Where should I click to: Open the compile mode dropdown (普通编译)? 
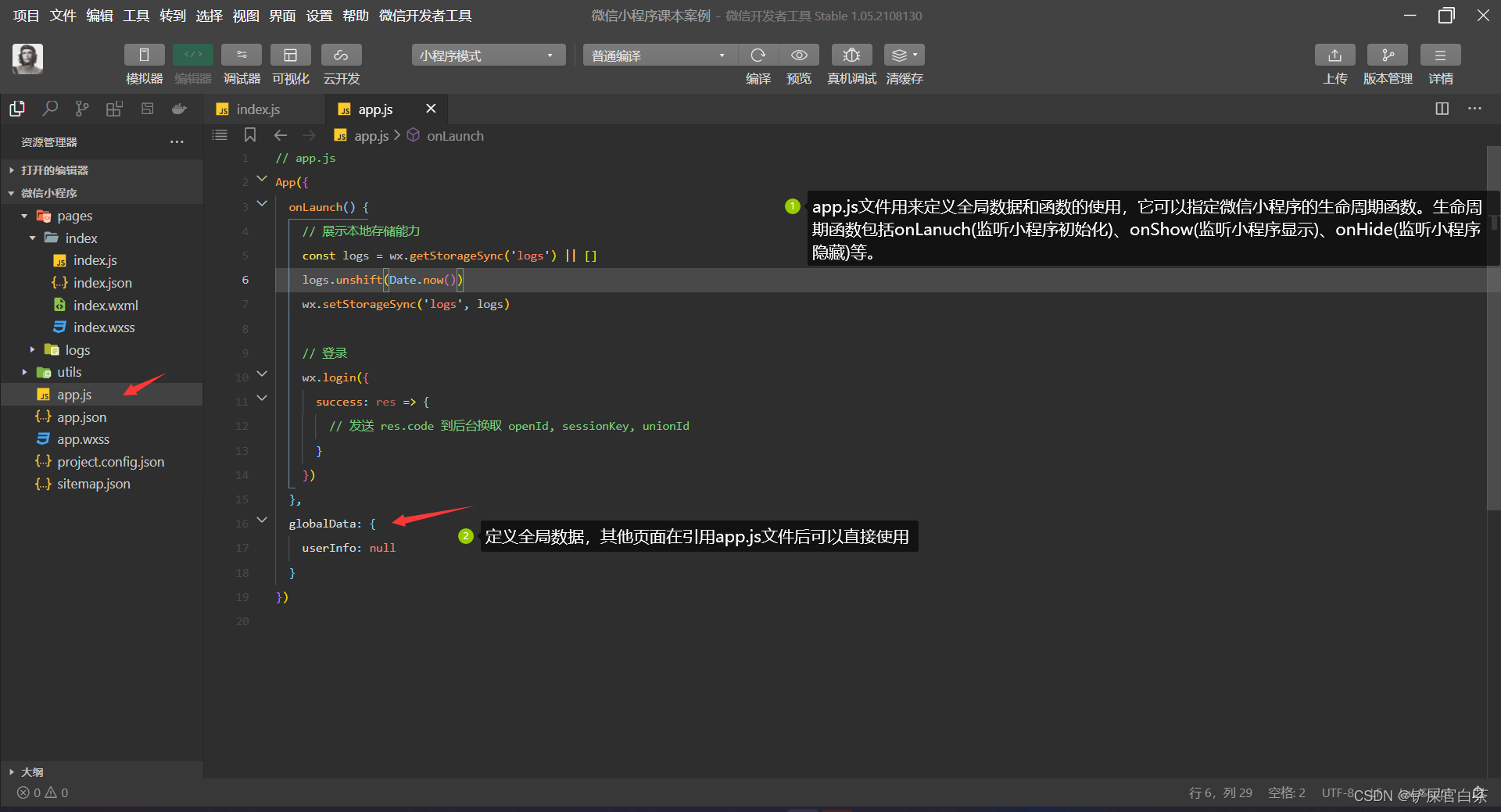(658, 55)
